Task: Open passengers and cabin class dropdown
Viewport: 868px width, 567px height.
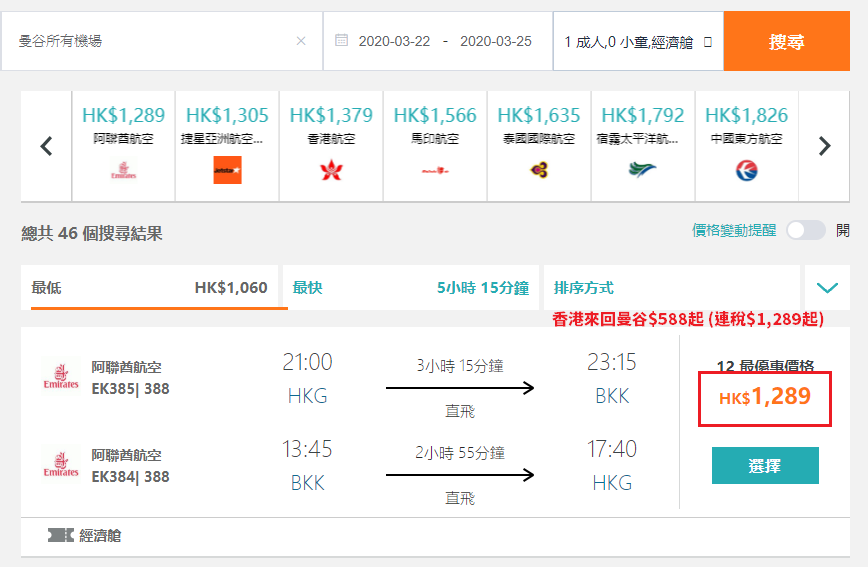Action: pyautogui.click(x=638, y=42)
